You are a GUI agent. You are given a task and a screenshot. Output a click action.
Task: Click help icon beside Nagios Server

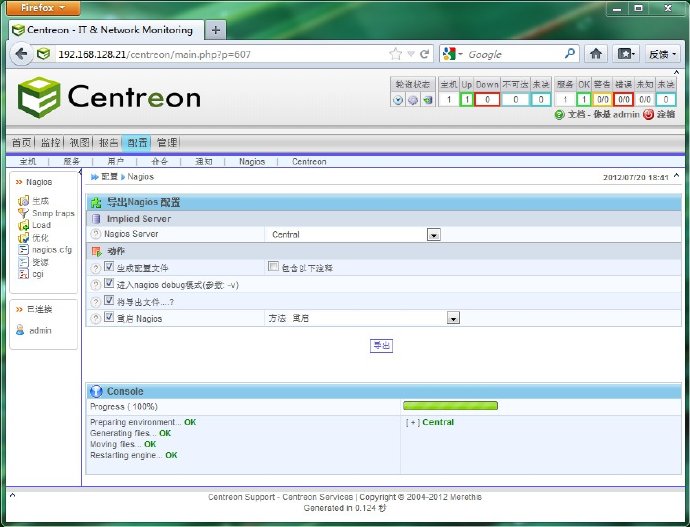pos(95,234)
